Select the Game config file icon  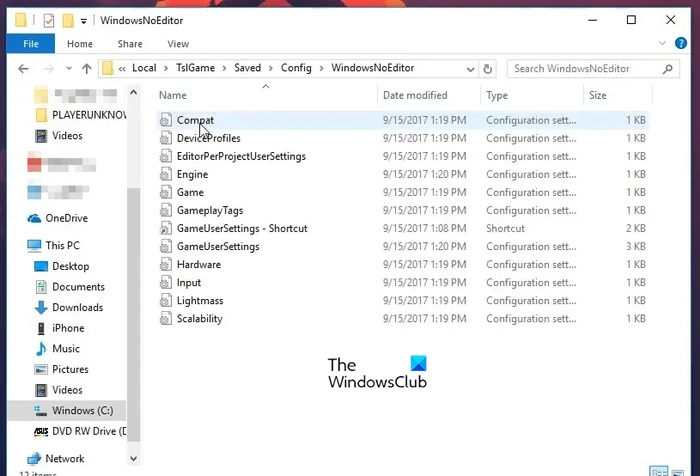click(x=166, y=192)
